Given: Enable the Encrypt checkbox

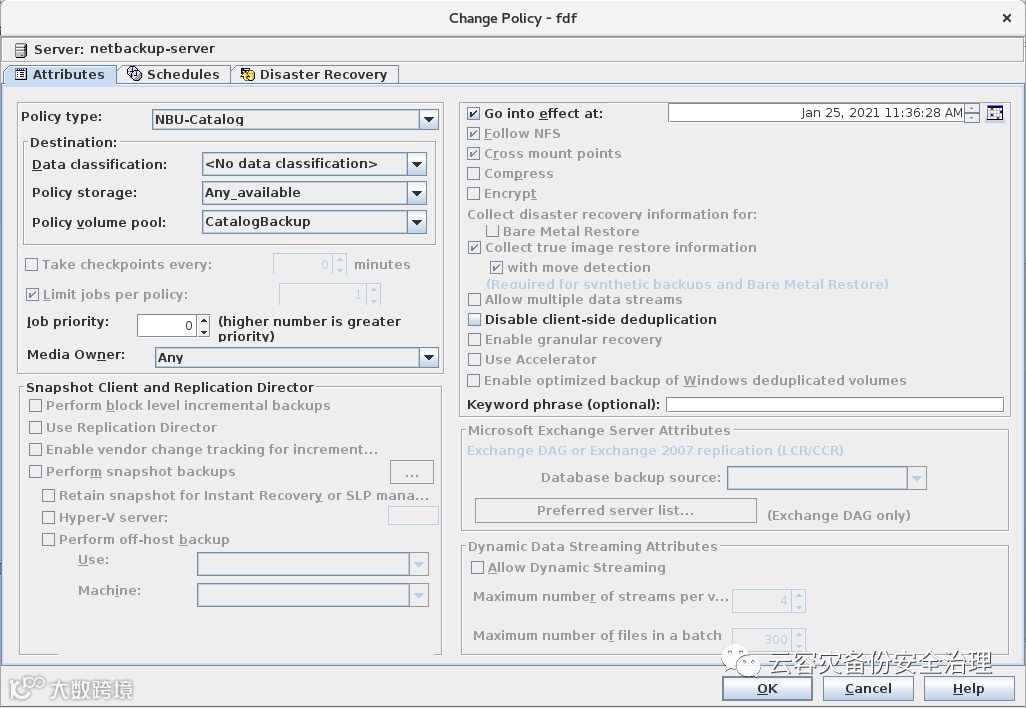Looking at the screenshot, I should [x=474, y=194].
